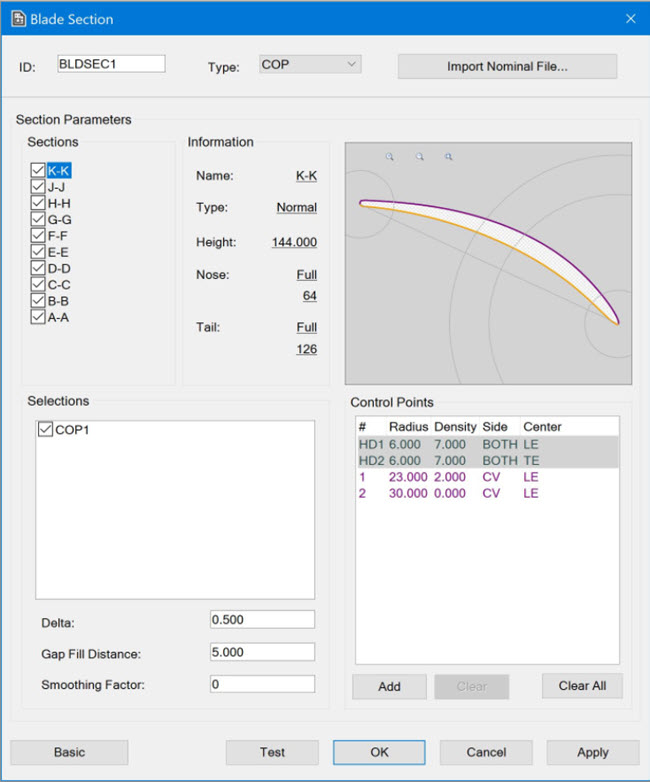Screen dimensions: 650x782
Task: Open the Type dropdown showing COP
Action: 309,65
